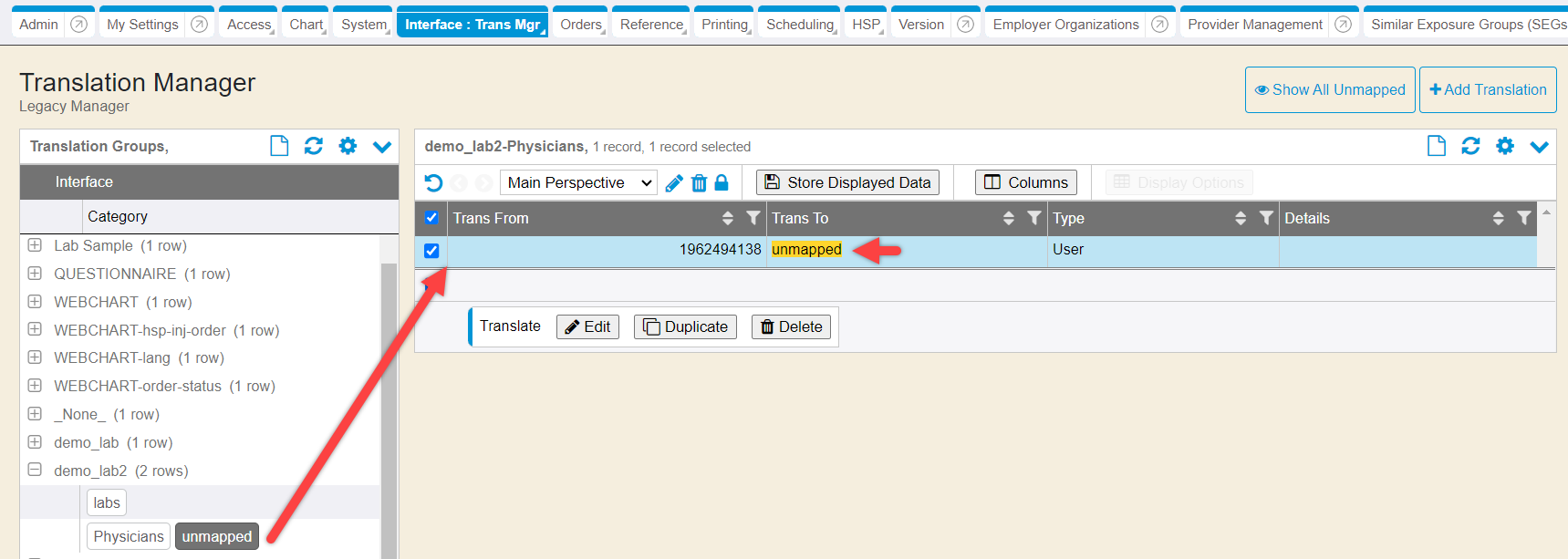Toggle the select-all checkbox in table header
Viewport: 1568px width, 559px height.
click(431, 218)
